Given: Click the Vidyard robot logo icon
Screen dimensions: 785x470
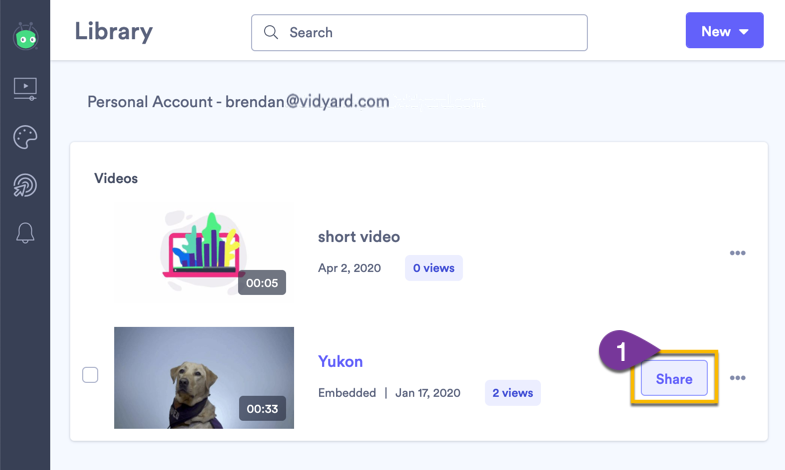Looking at the screenshot, I should tap(25, 38).
